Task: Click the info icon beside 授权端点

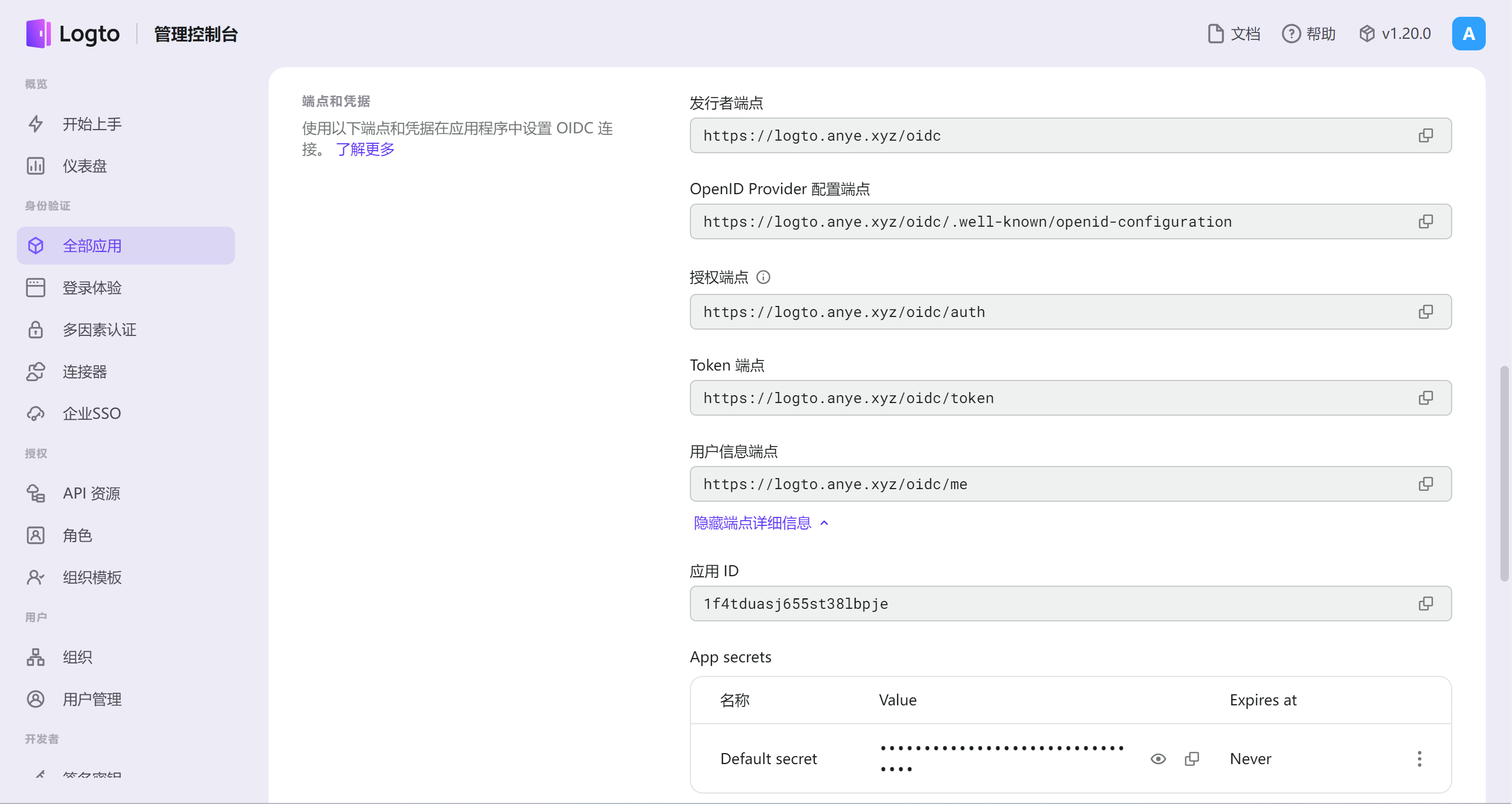Action: tap(763, 277)
